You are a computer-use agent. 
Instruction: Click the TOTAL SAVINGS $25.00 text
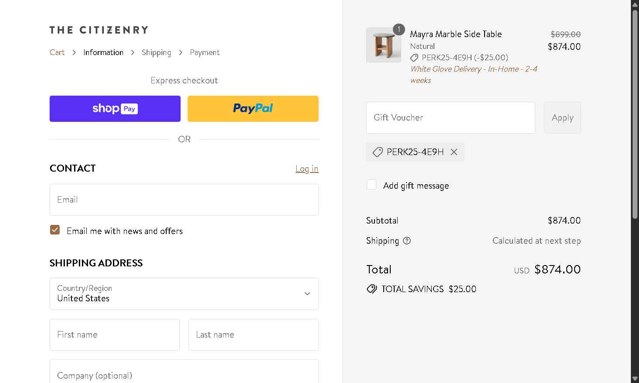tap(429, 289)
